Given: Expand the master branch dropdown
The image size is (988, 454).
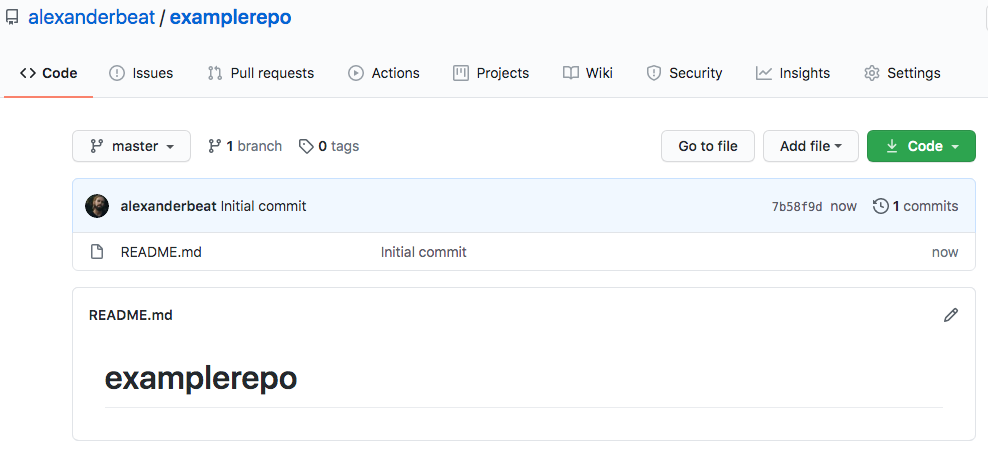Looking at the screenshot, I should coord(132,146).
